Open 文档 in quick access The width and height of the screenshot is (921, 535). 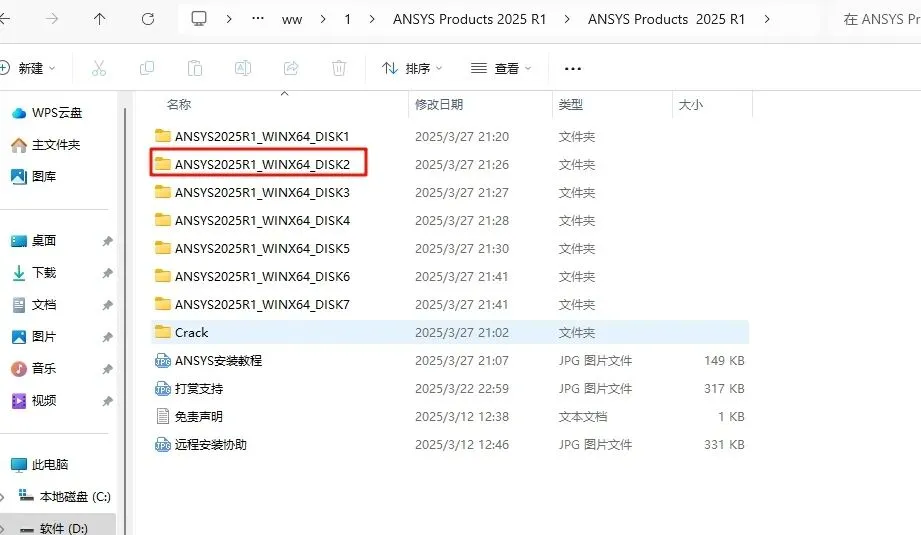(x=34, y=305)
